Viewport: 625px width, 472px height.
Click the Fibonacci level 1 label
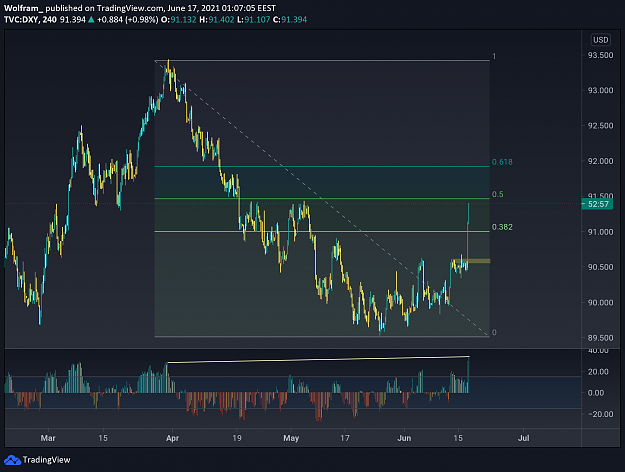[494, 56]
